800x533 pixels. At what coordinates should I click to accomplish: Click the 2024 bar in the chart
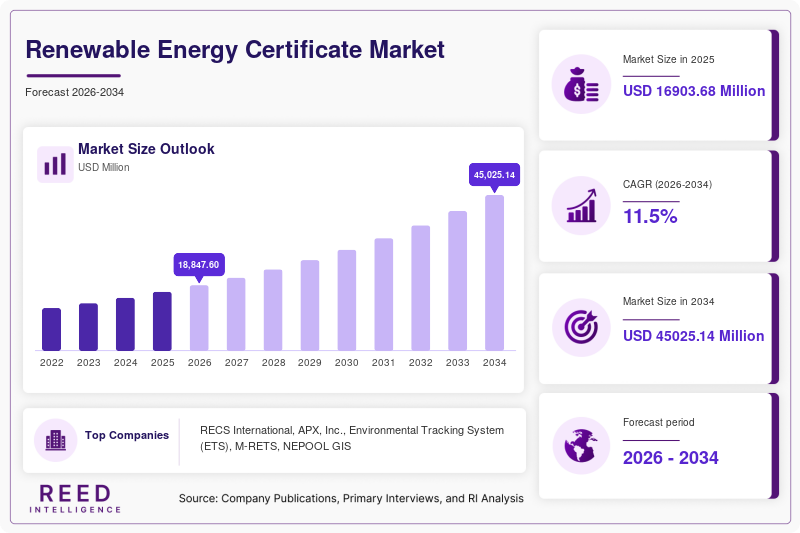(x=126, y=324)
